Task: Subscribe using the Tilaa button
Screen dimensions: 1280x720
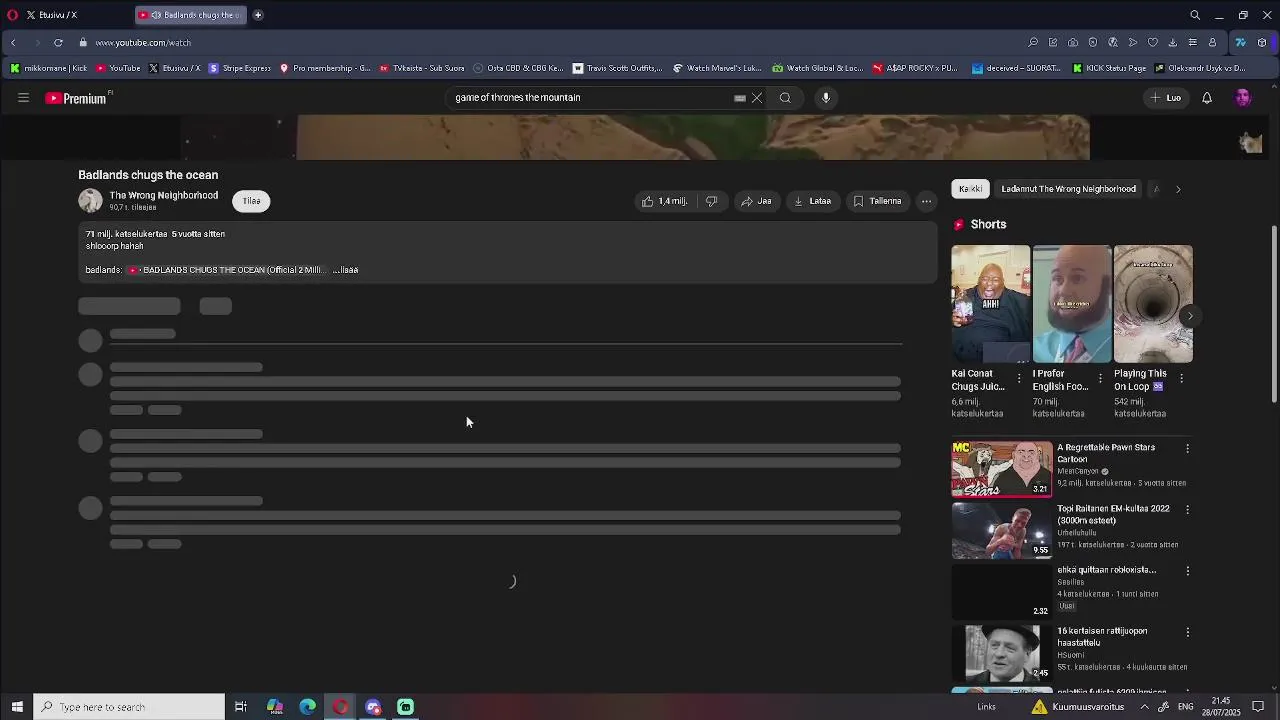Action: [251, 201]
